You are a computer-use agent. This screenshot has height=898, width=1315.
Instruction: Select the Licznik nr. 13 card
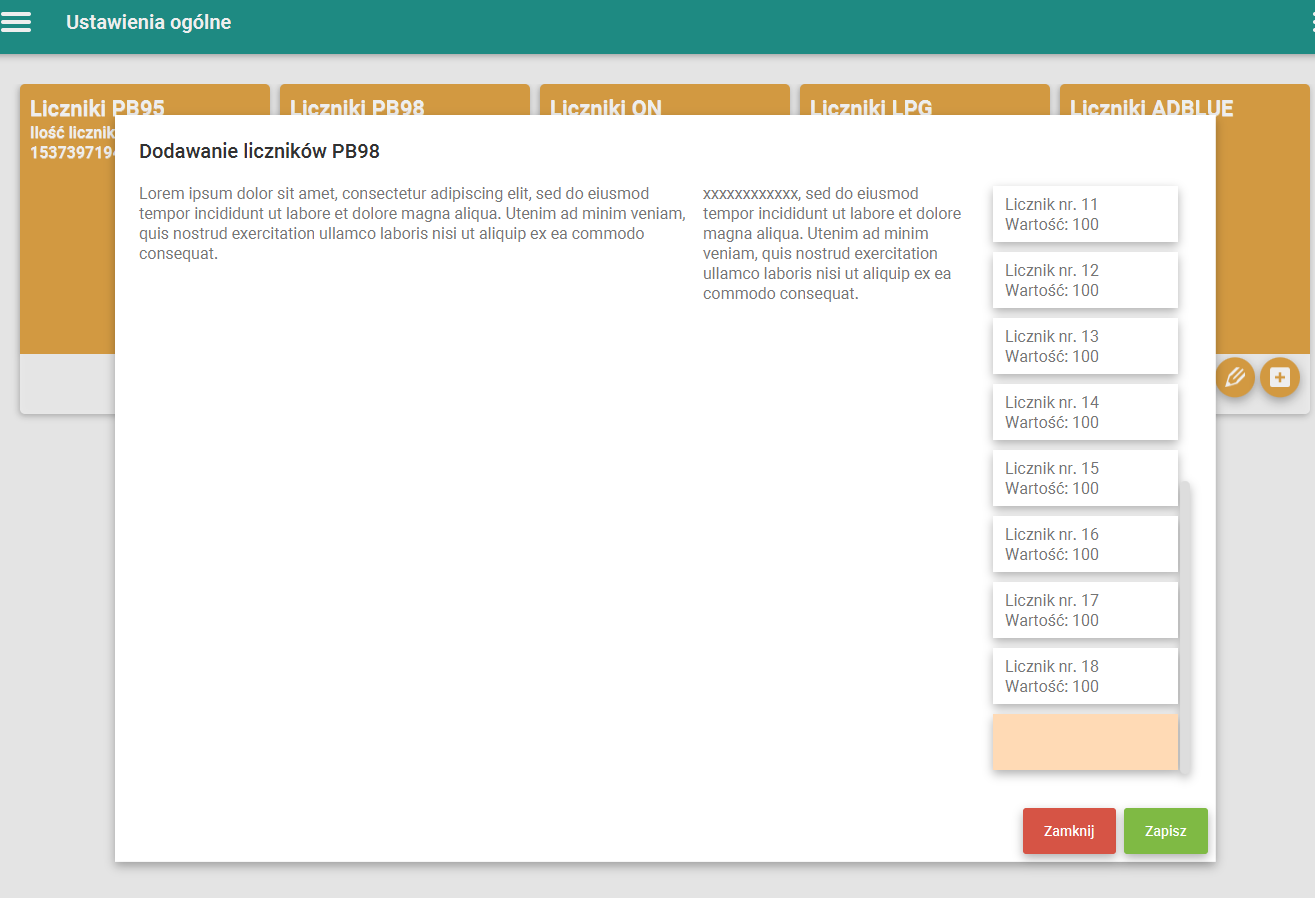[1085, 346]
